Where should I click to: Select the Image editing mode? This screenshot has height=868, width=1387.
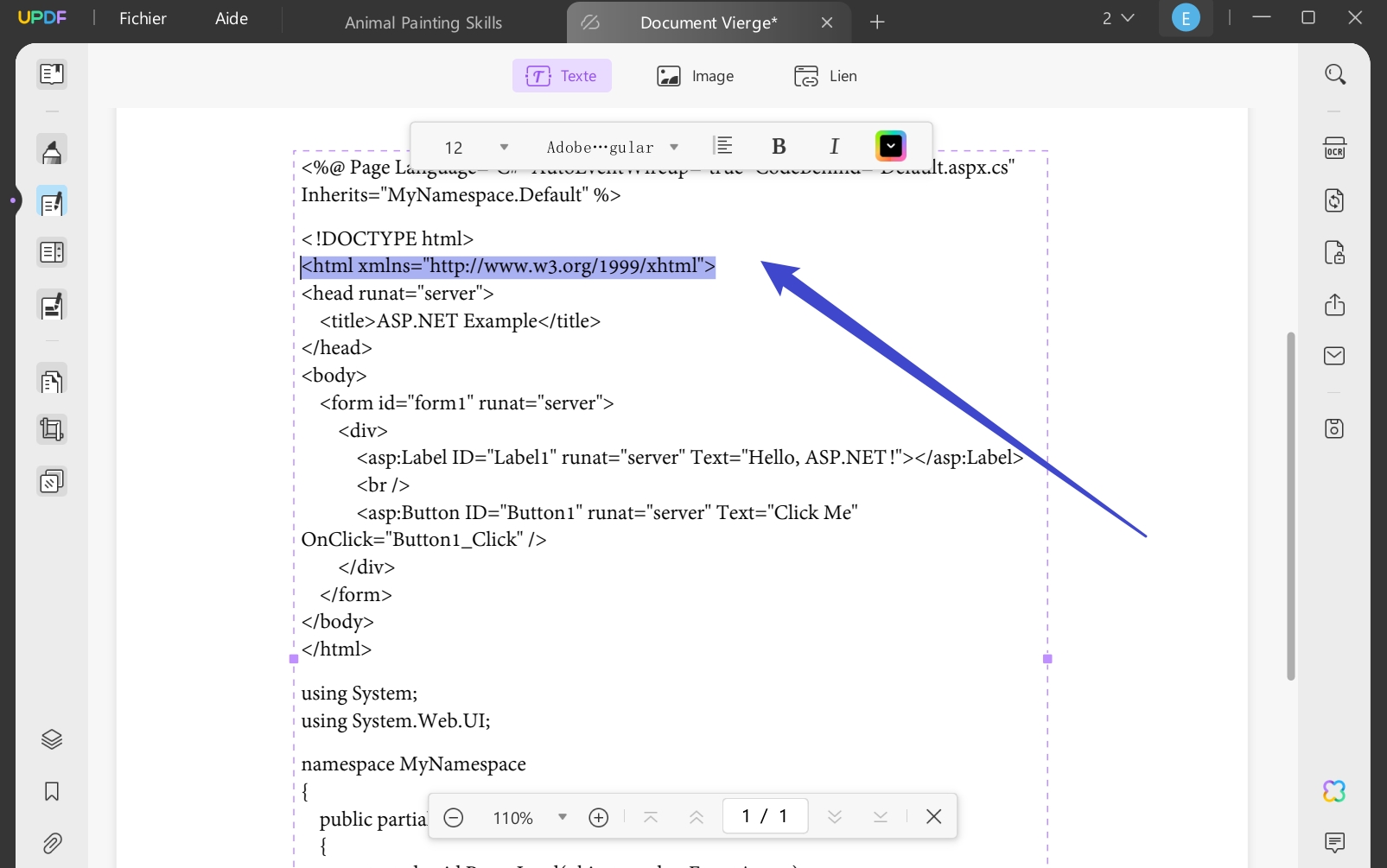(696, 76)
